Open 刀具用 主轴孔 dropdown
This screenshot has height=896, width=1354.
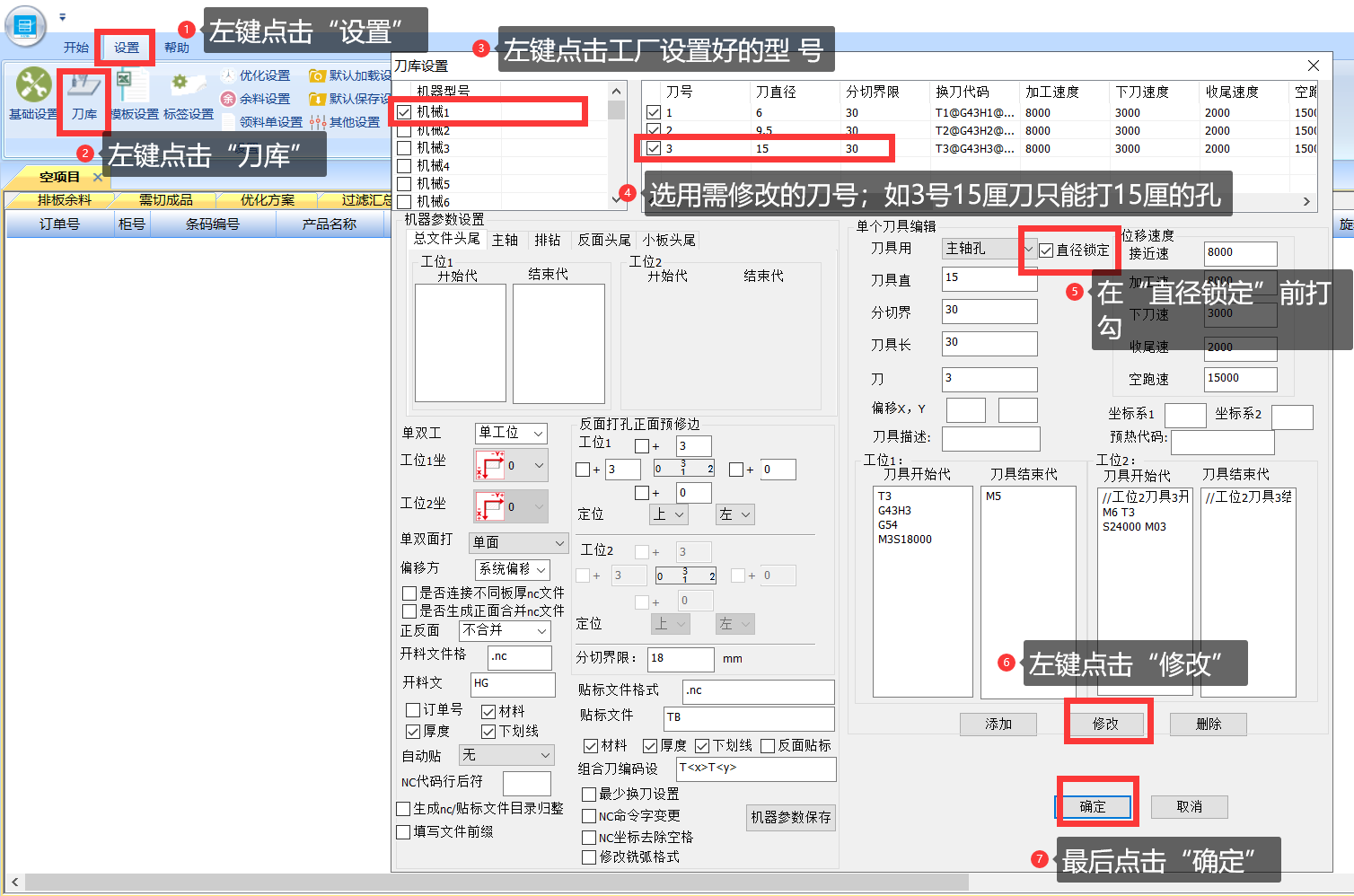(x=989, y=249)
